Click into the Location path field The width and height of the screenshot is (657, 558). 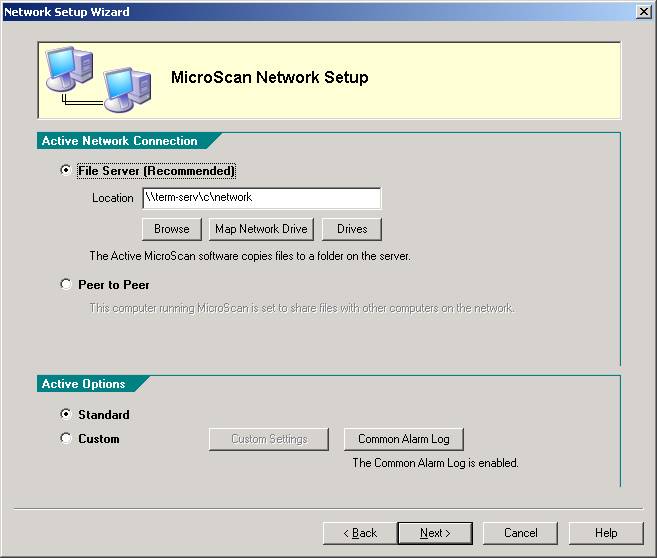[262, 198]
